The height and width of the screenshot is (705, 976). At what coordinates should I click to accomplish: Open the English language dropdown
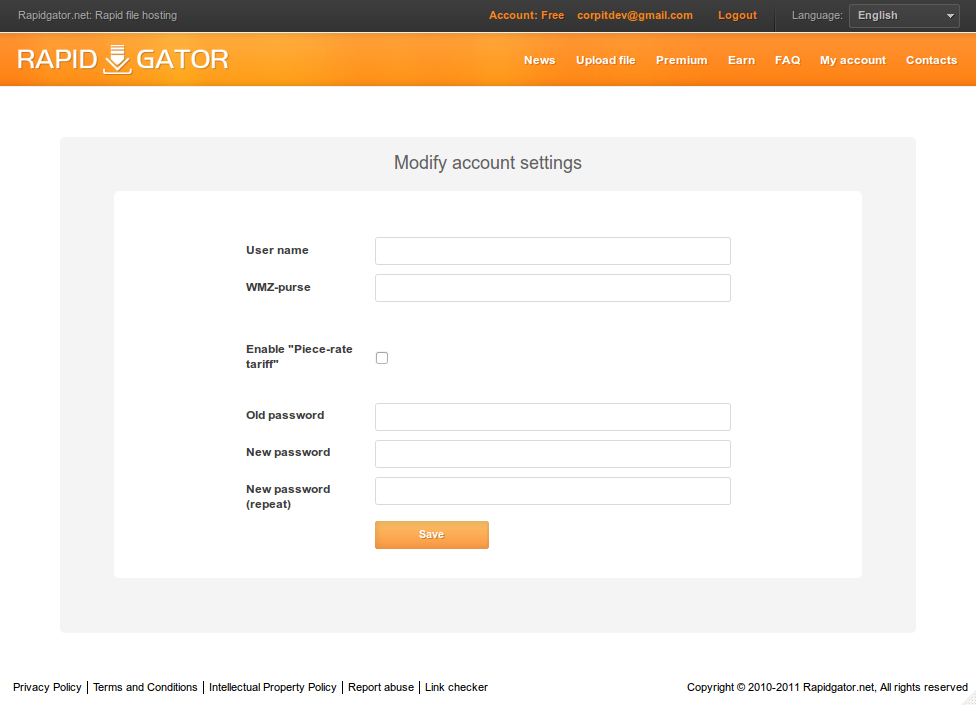point(905,16)
